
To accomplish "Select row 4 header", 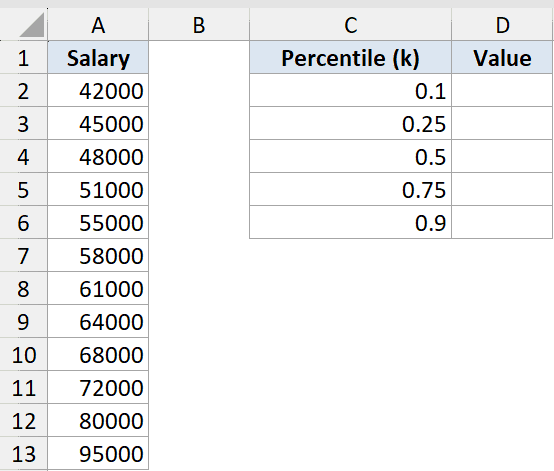I will coord(23,157).
